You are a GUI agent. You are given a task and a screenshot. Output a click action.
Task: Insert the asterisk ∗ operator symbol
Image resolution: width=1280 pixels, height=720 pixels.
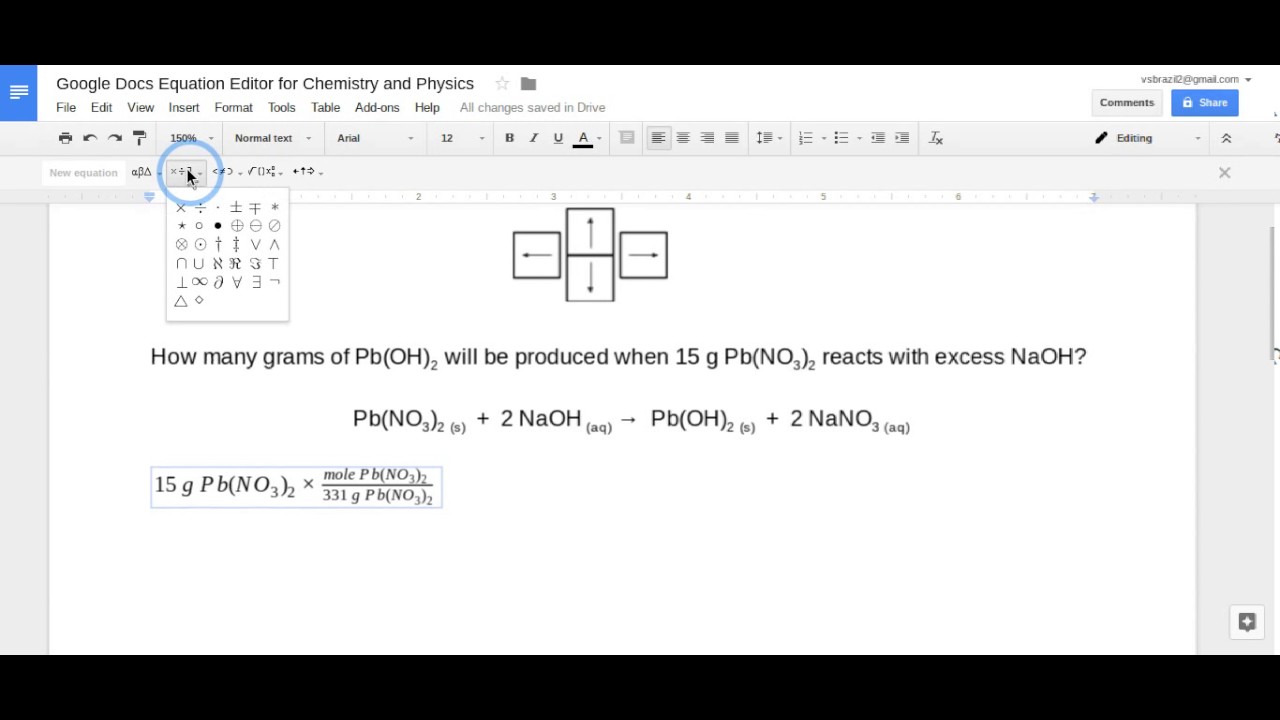click(275, 207)
